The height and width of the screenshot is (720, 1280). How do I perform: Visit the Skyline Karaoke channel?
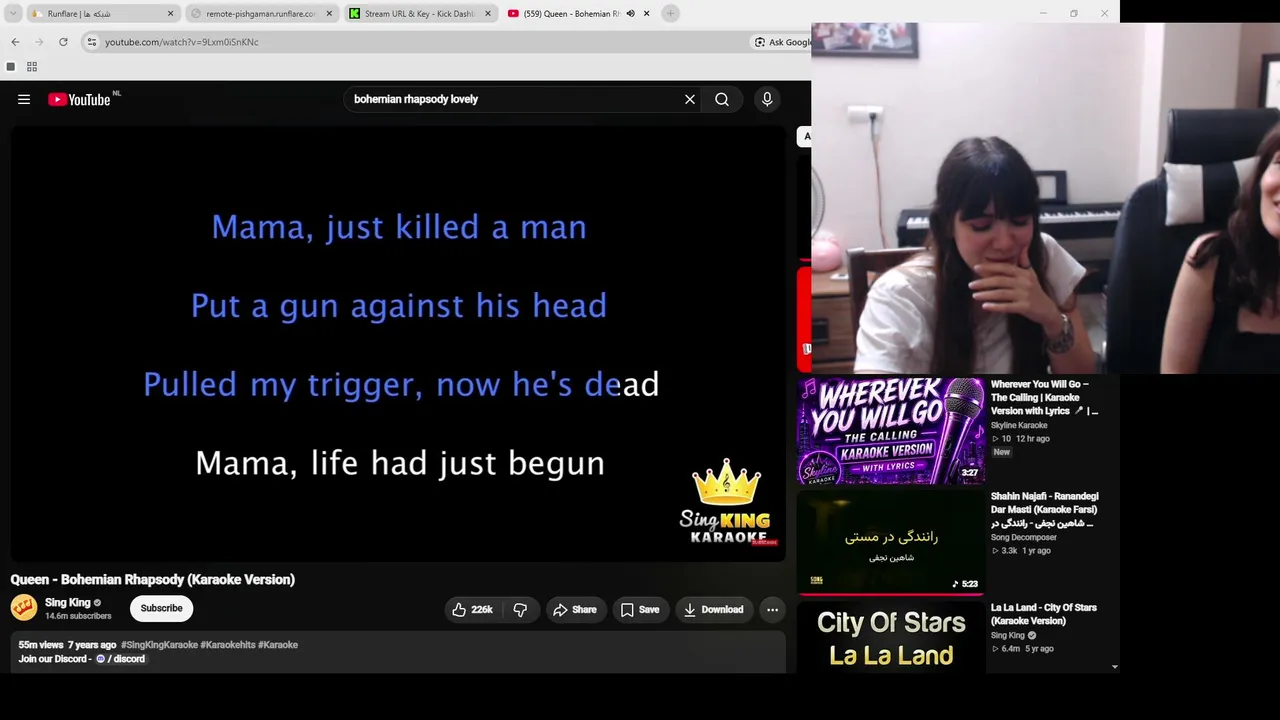1019,425
